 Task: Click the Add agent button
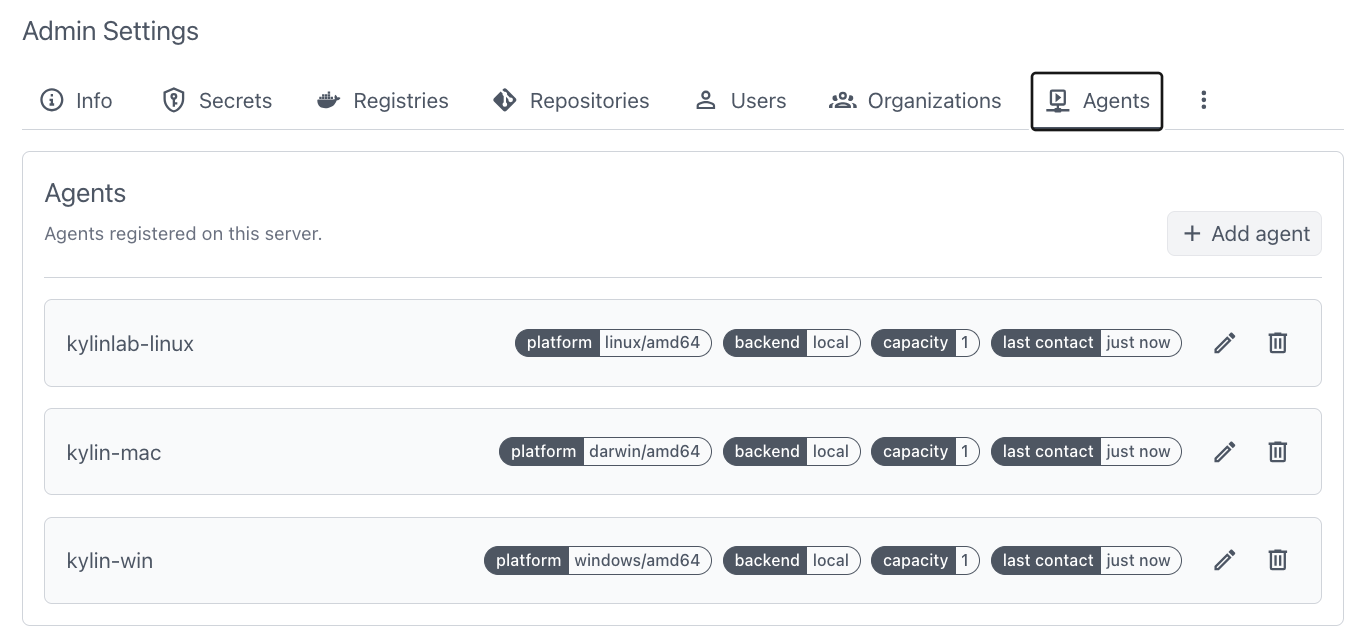tap(1245, 234)
